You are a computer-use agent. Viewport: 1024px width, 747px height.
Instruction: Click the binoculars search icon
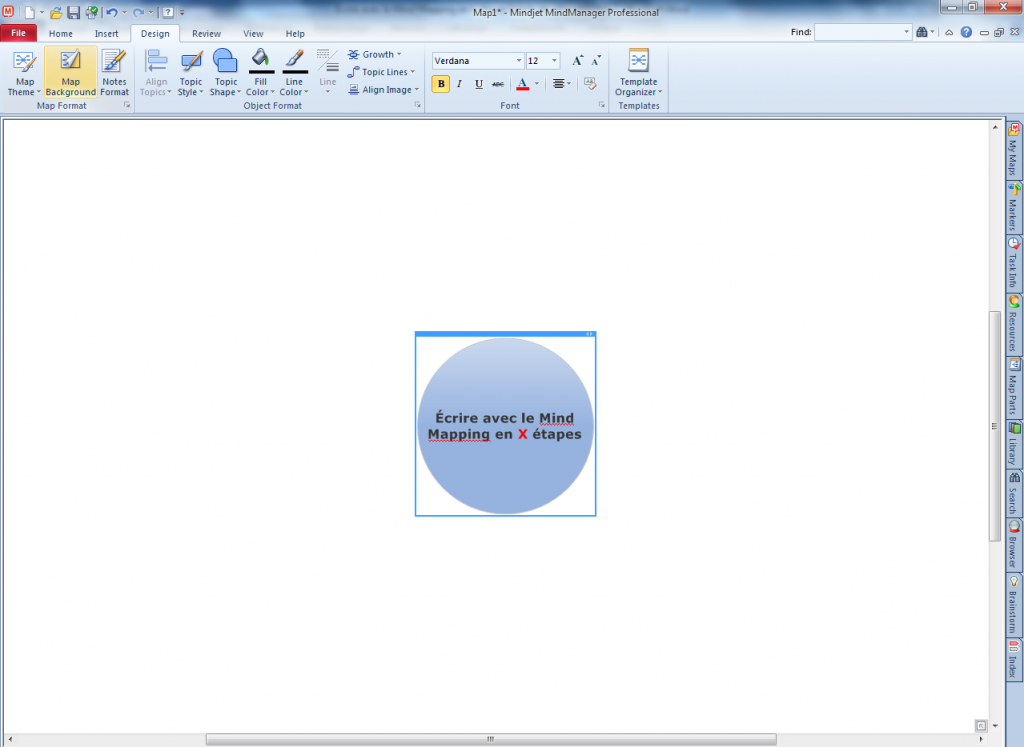pyautogui.click(x=923, y=32)
